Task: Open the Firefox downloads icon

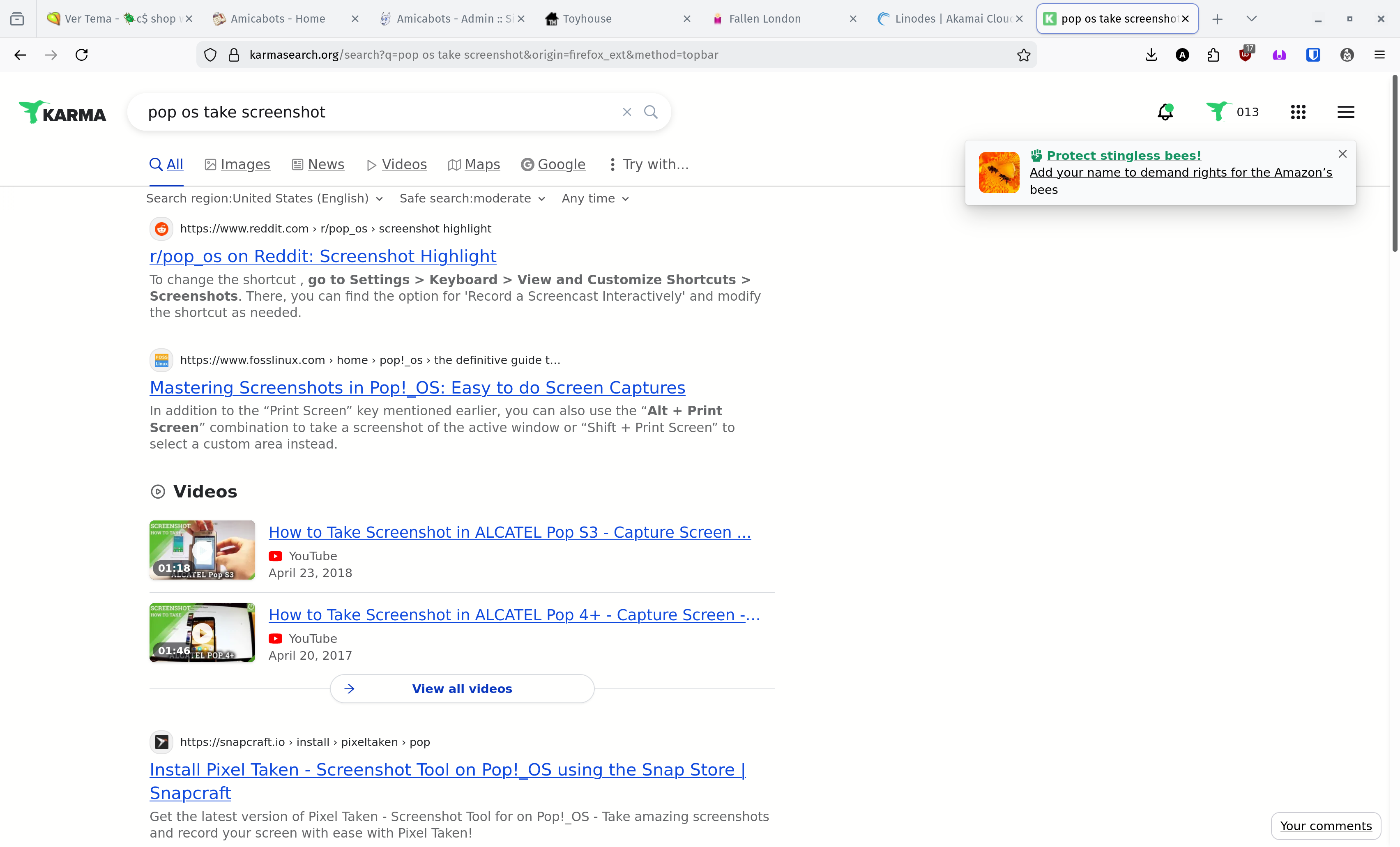Action: [x=1151, y=55]
